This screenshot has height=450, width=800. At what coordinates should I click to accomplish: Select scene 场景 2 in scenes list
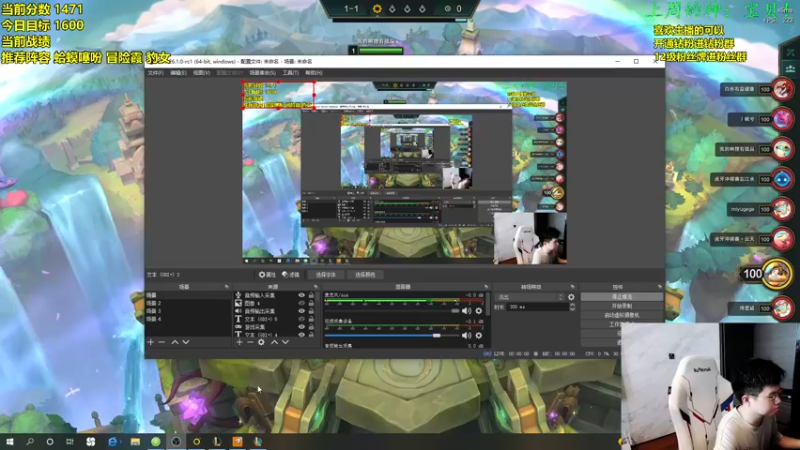tap(188, 303)
